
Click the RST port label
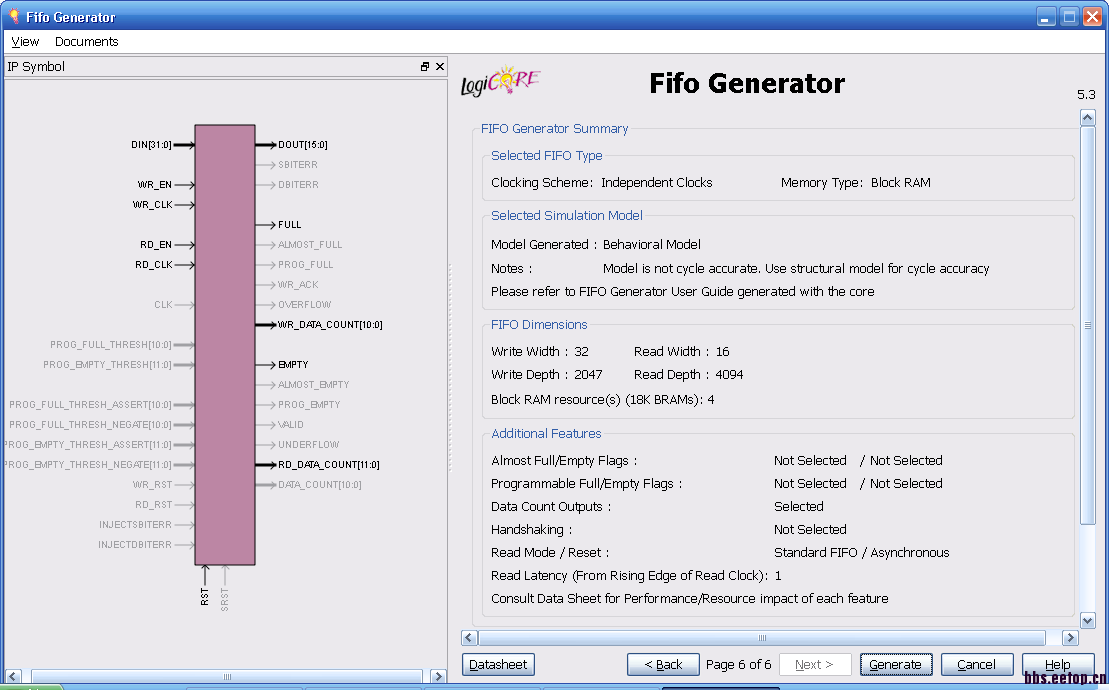point(204,597)
